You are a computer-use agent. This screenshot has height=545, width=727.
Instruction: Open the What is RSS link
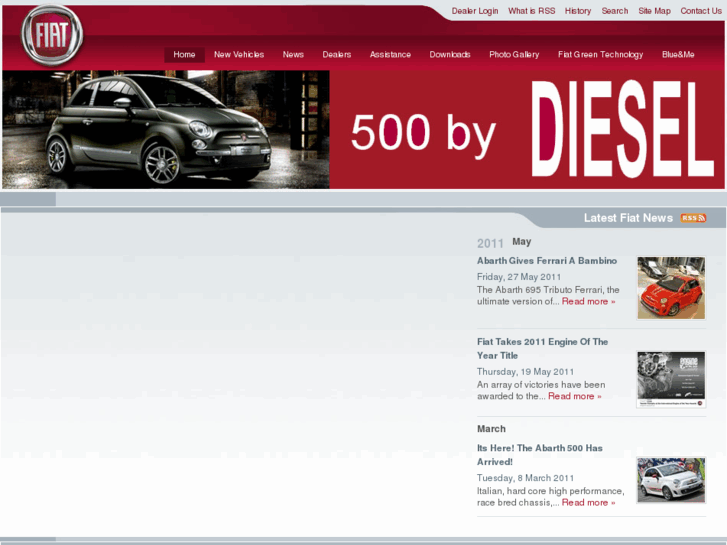point(531,11)
